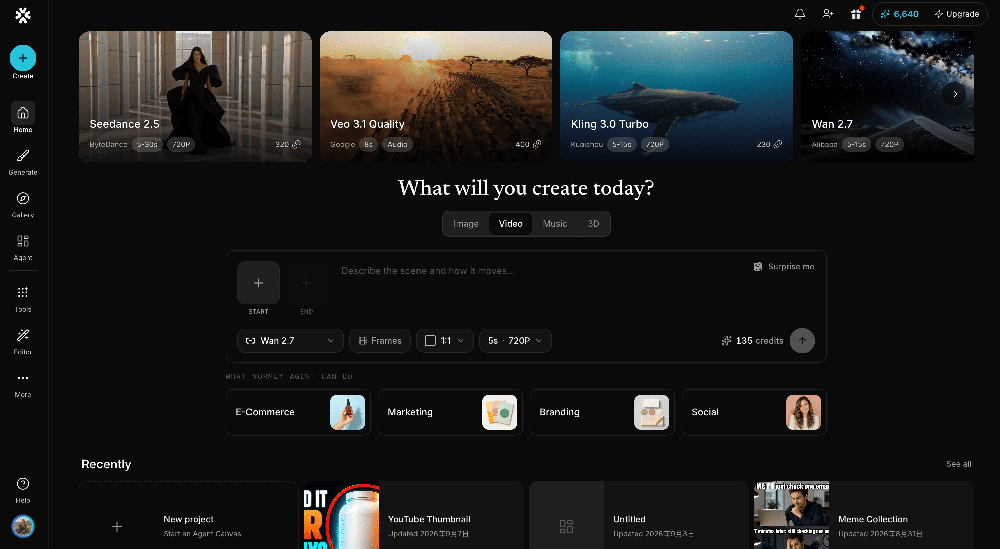The height and width of the screenshot is (549, 1000).
Task: Open notifications bell
Action: (x=800, y=14)
